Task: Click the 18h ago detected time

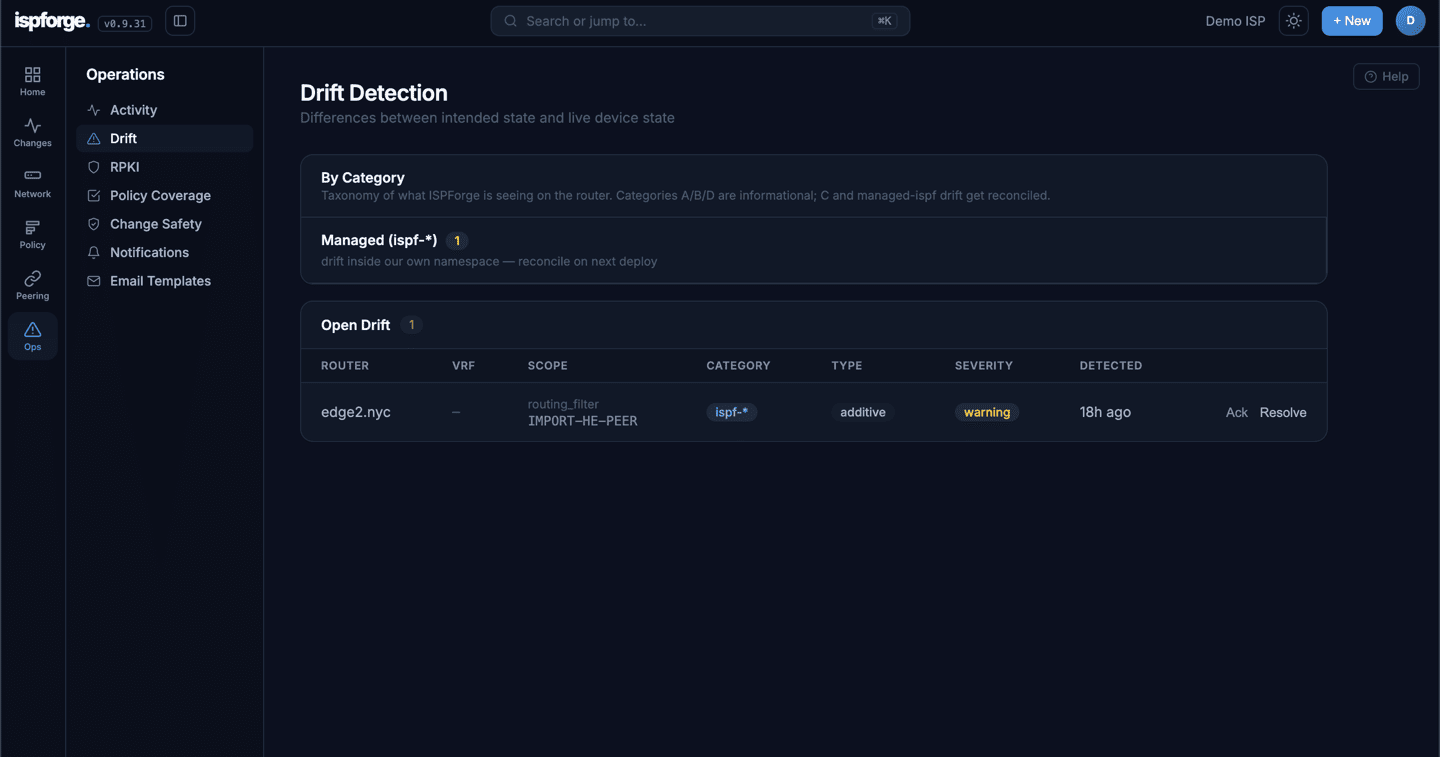Action: [1105, 412]
